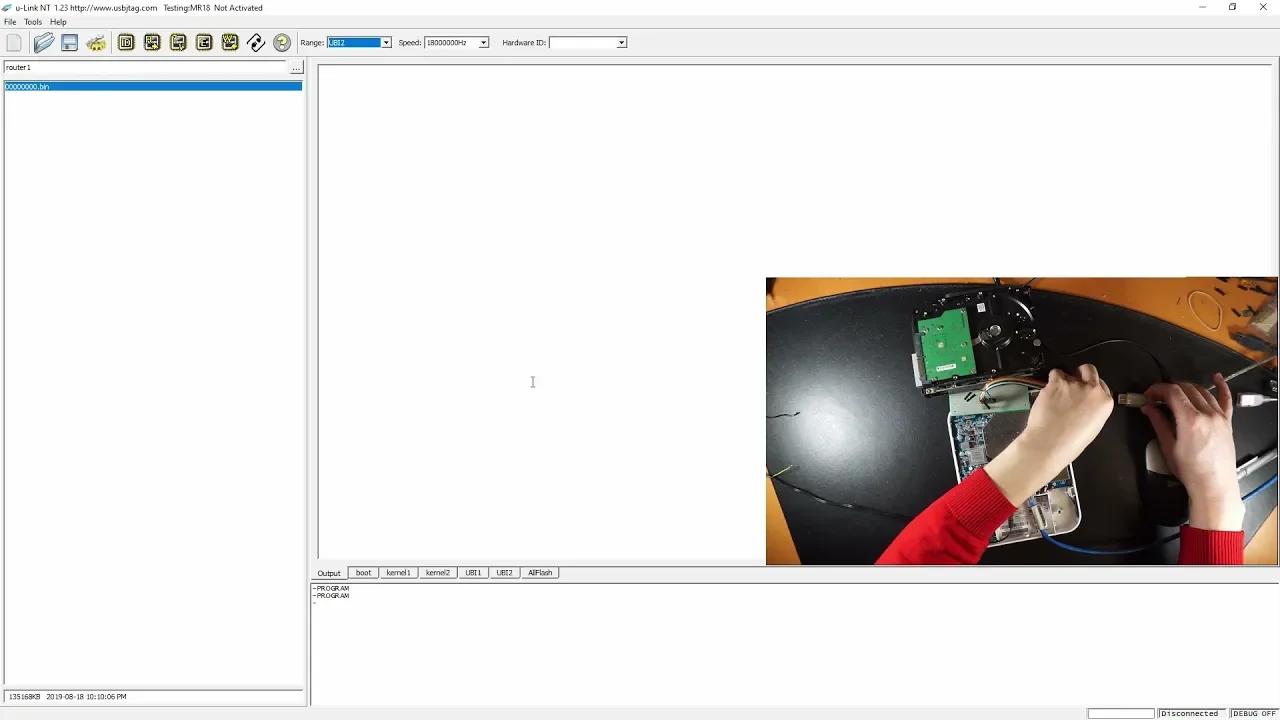
Task: Click the chip Read toolbar icon
Action: (x=152, y=42)
